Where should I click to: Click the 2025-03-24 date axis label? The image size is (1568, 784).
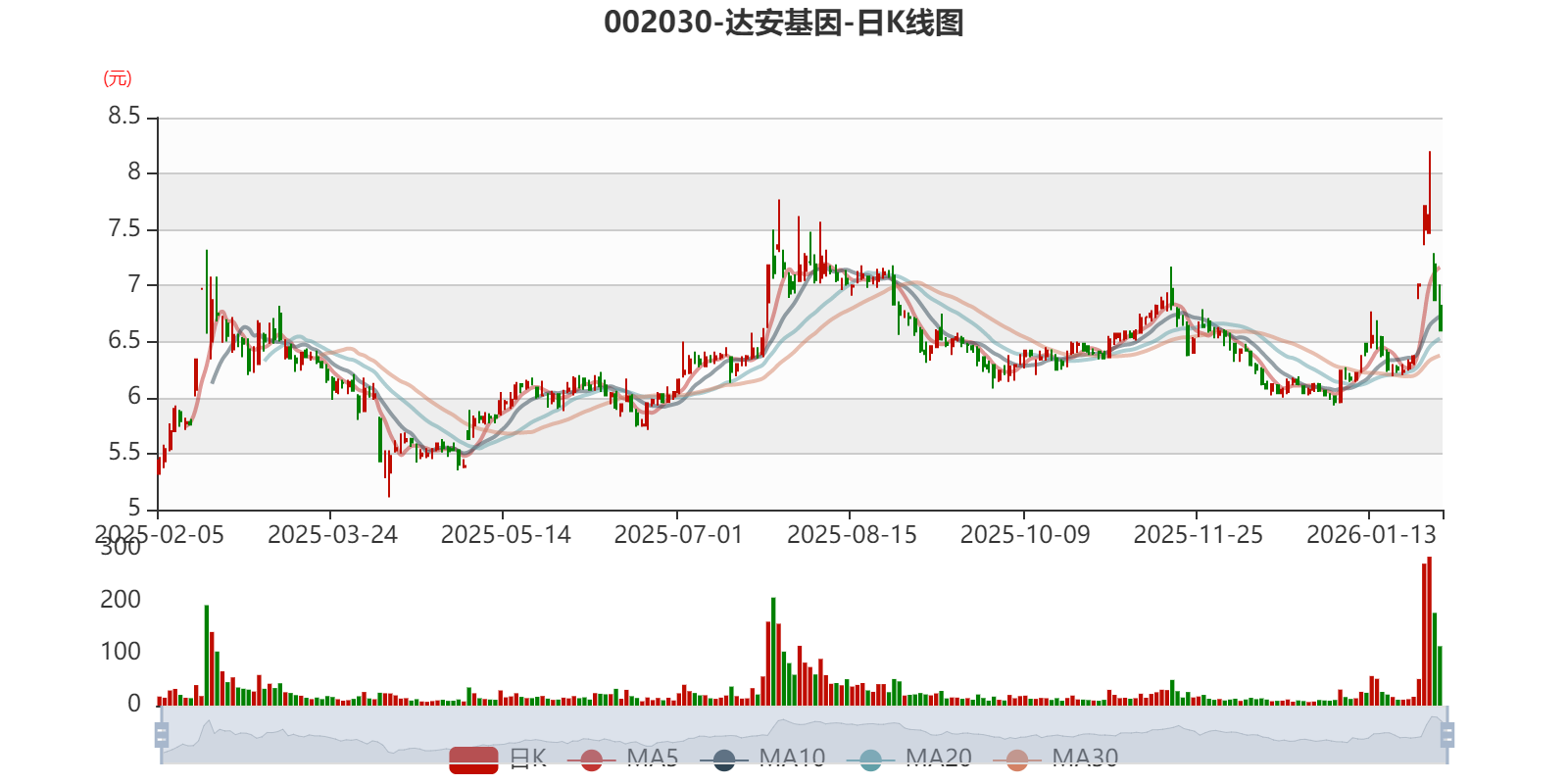pyautogui.click(x=332, y=535)
